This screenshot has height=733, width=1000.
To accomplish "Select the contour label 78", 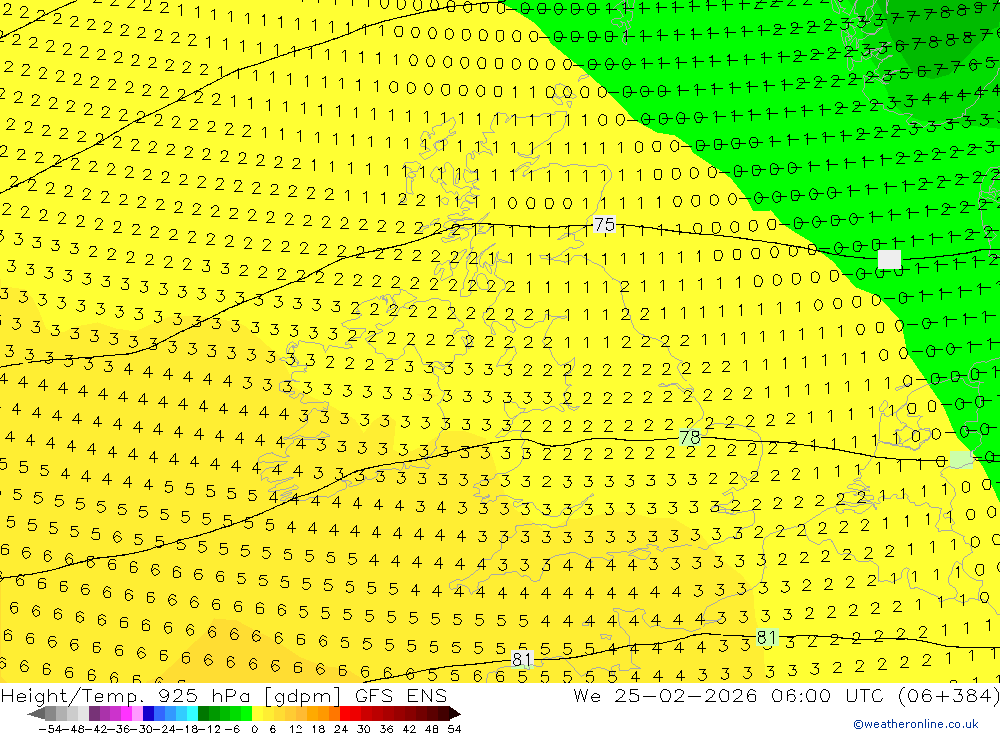I will [689, 438].
